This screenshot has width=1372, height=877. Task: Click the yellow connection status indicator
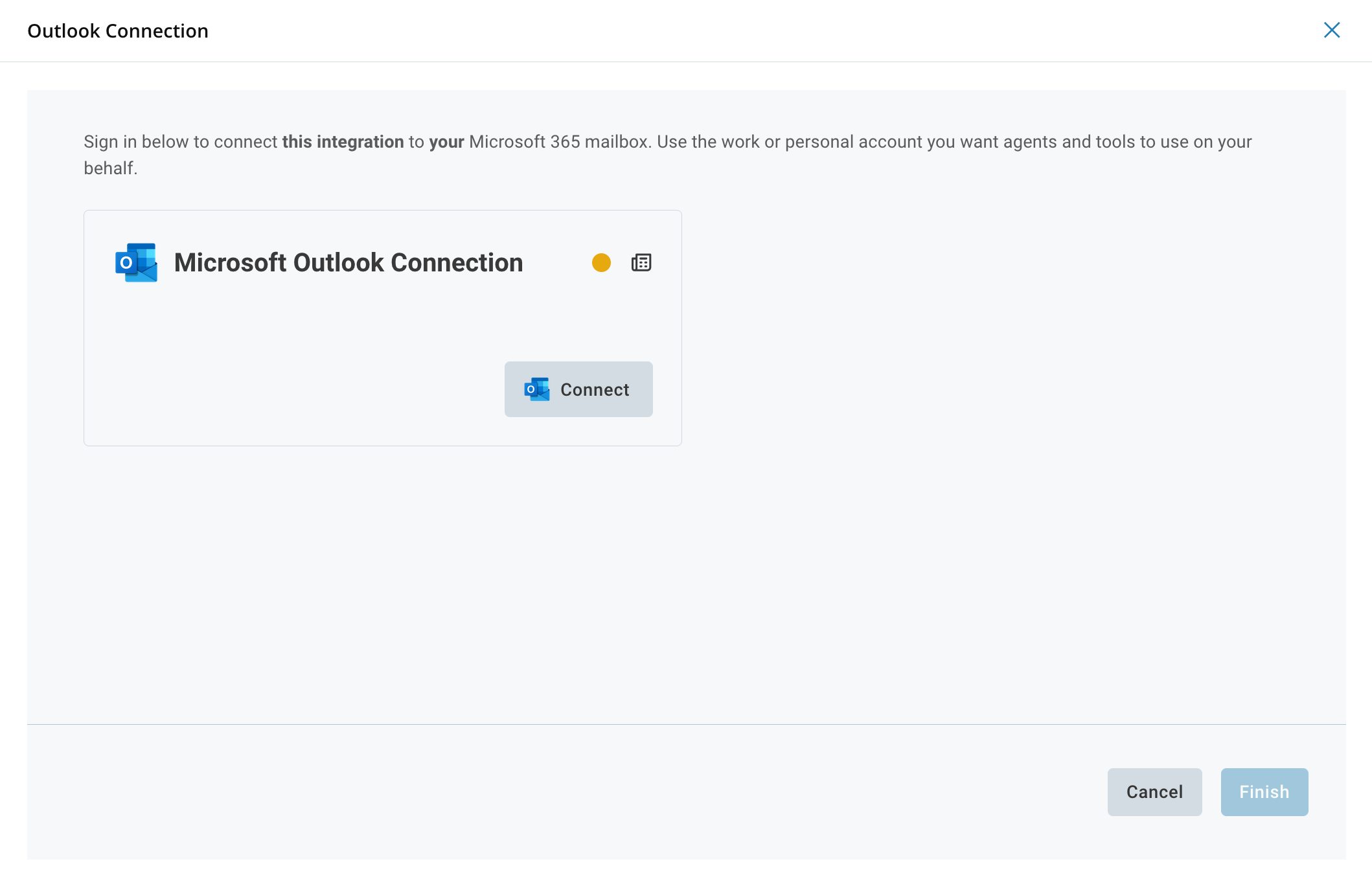tap(601, 262)
